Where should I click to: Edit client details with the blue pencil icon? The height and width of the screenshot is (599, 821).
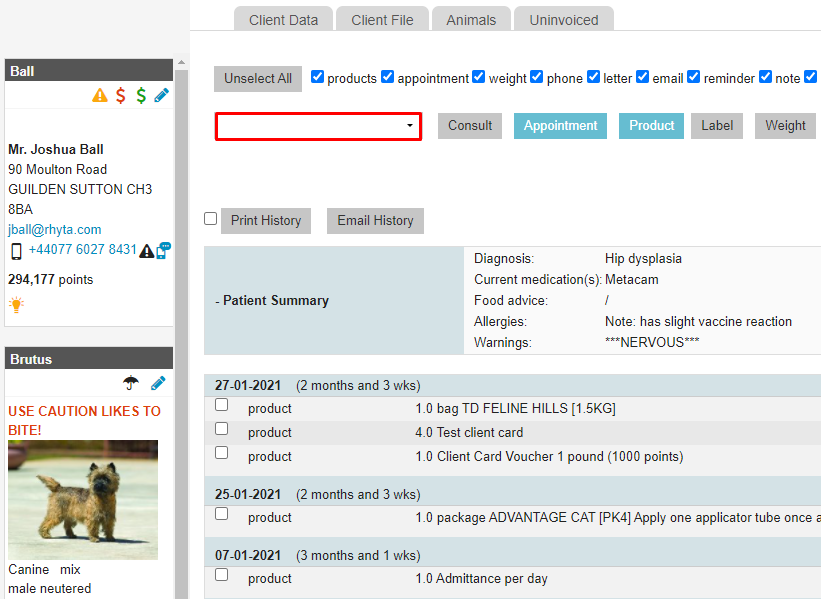tap(161, 96)
